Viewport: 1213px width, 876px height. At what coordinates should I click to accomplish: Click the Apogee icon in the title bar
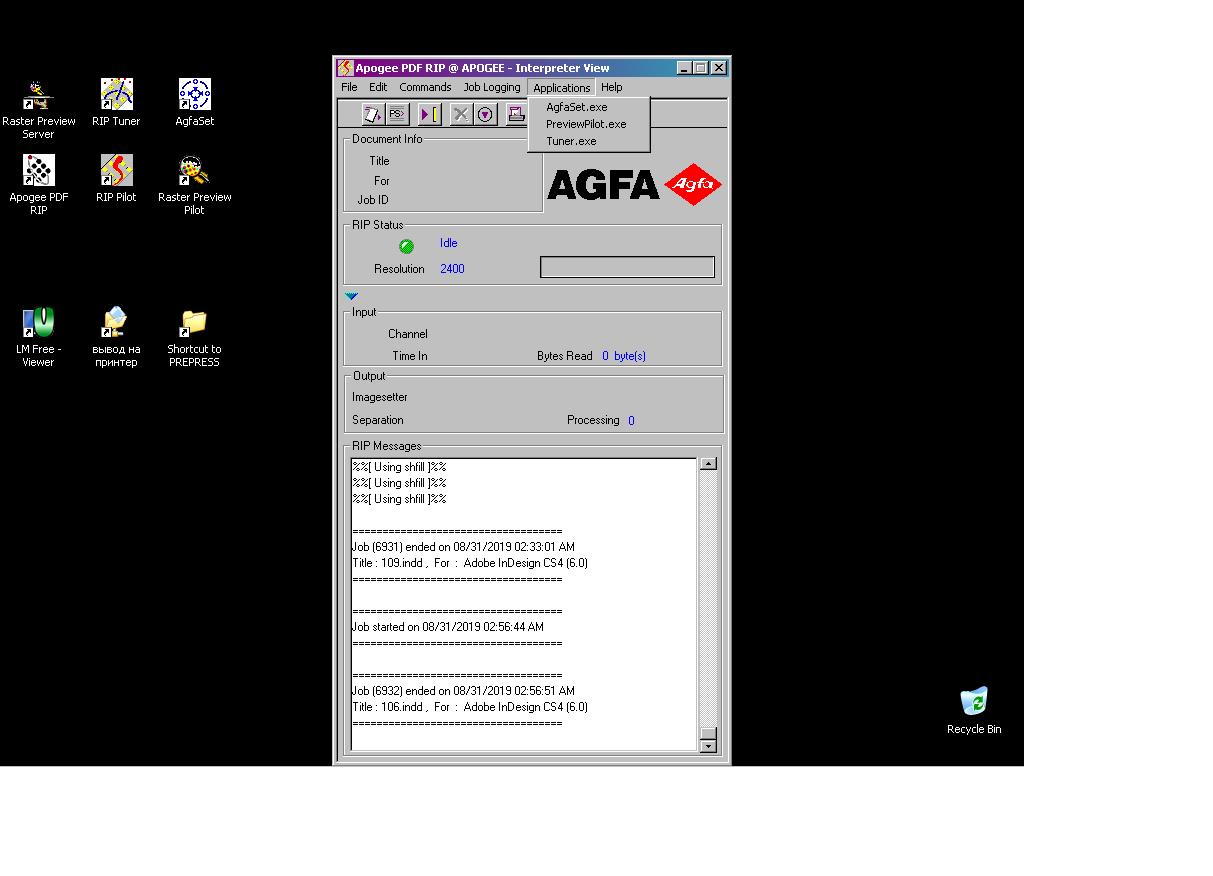coord(345,68)
